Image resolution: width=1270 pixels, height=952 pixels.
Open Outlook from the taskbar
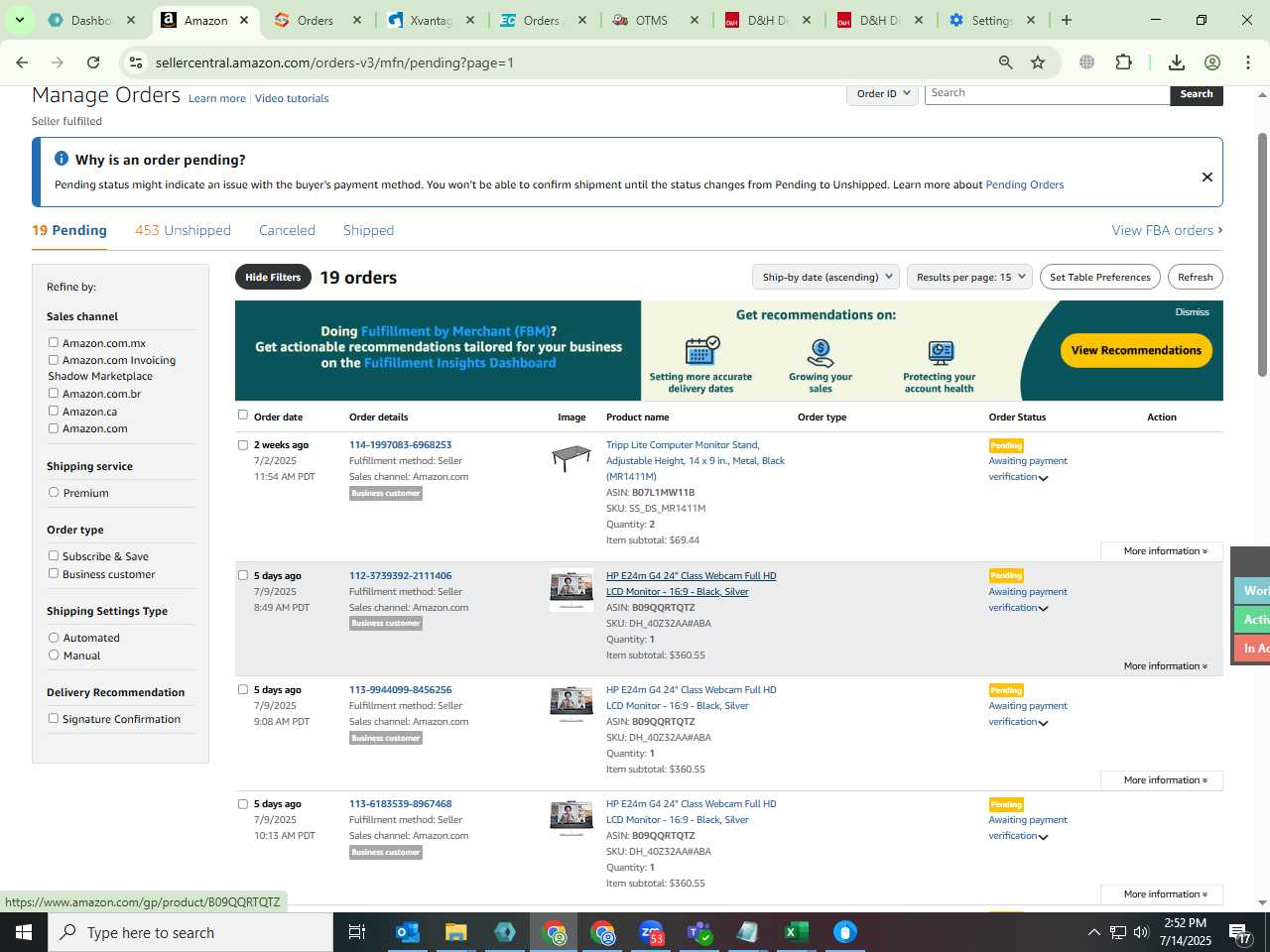click(x=407, y=932)
